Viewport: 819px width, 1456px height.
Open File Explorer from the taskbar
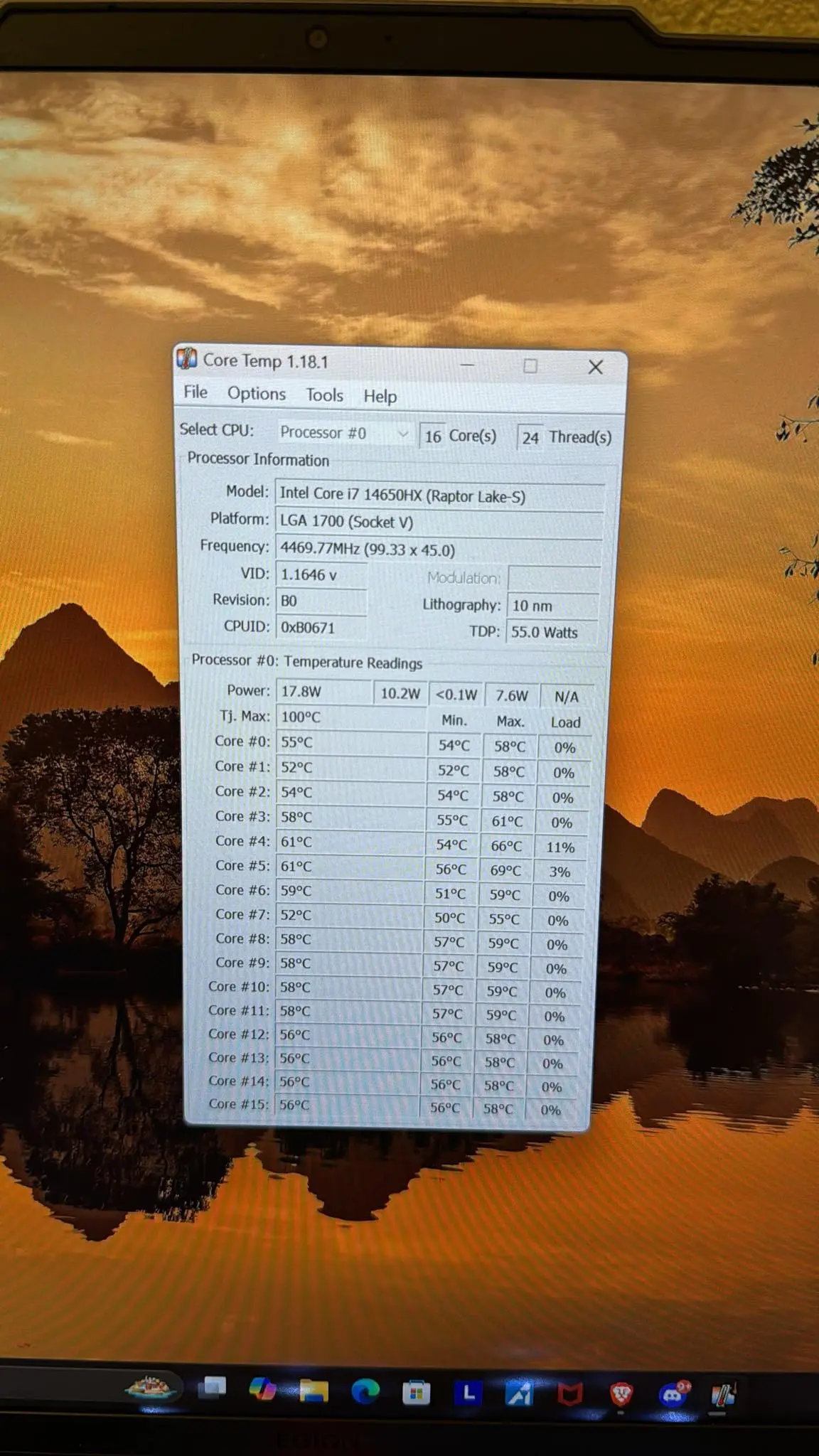[314, 1391]
